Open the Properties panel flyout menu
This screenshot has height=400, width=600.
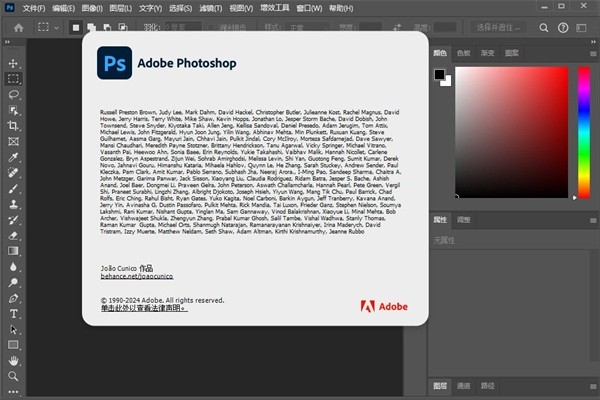(593, 220)
